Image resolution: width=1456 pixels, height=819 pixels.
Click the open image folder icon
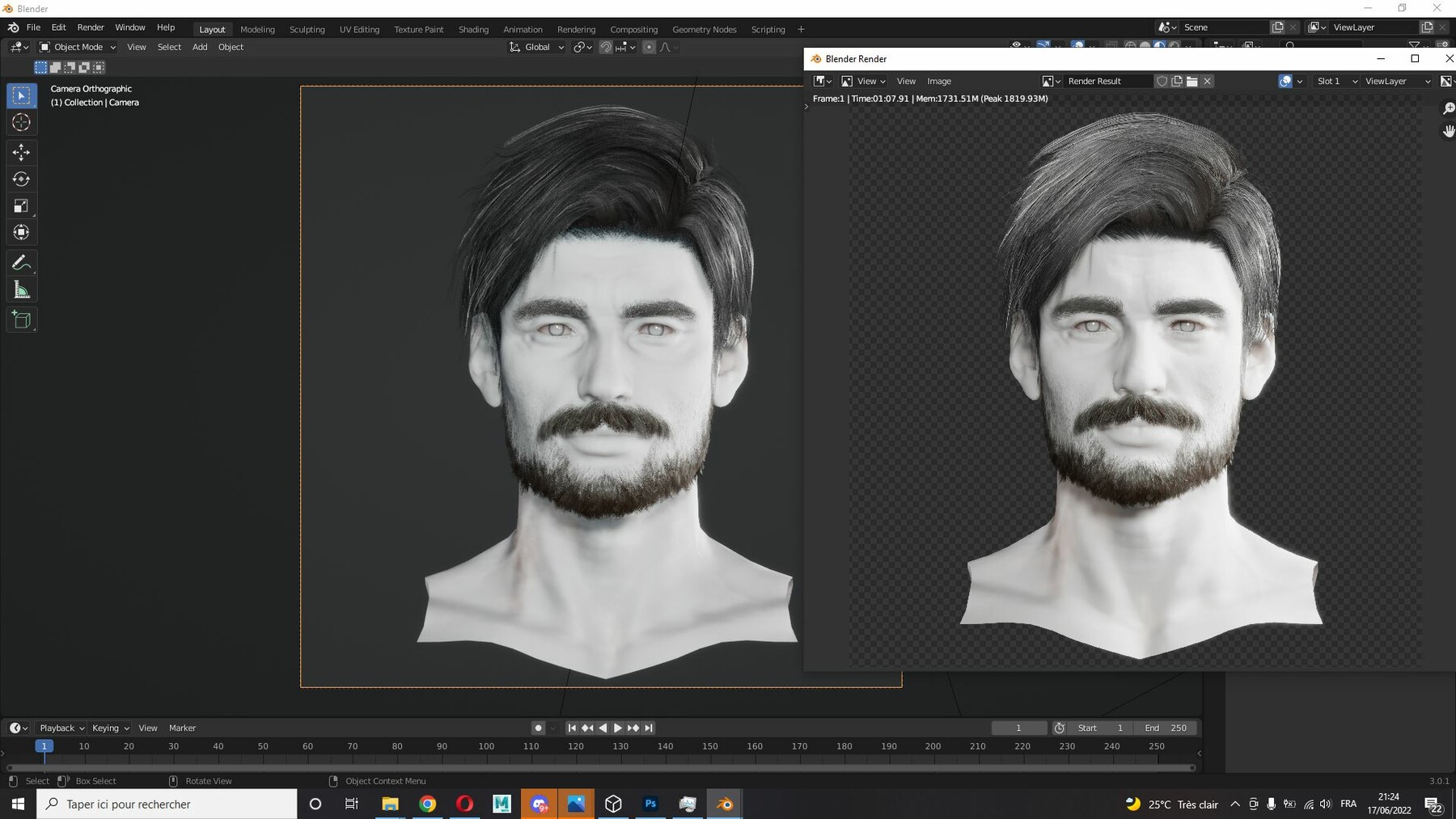1191,81
